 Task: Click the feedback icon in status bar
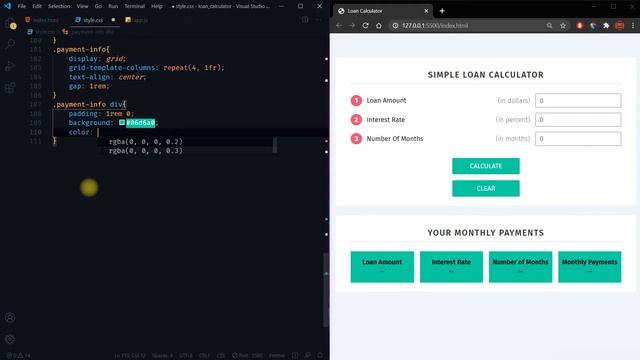pyautogui.click(x=307, y=356)
